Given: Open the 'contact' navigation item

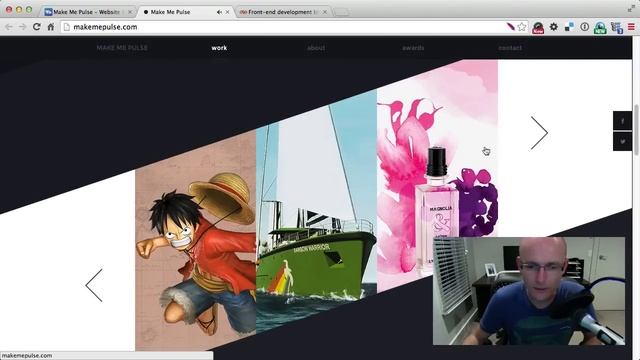Looking at the screenshot, I should [x=510, y=48].
